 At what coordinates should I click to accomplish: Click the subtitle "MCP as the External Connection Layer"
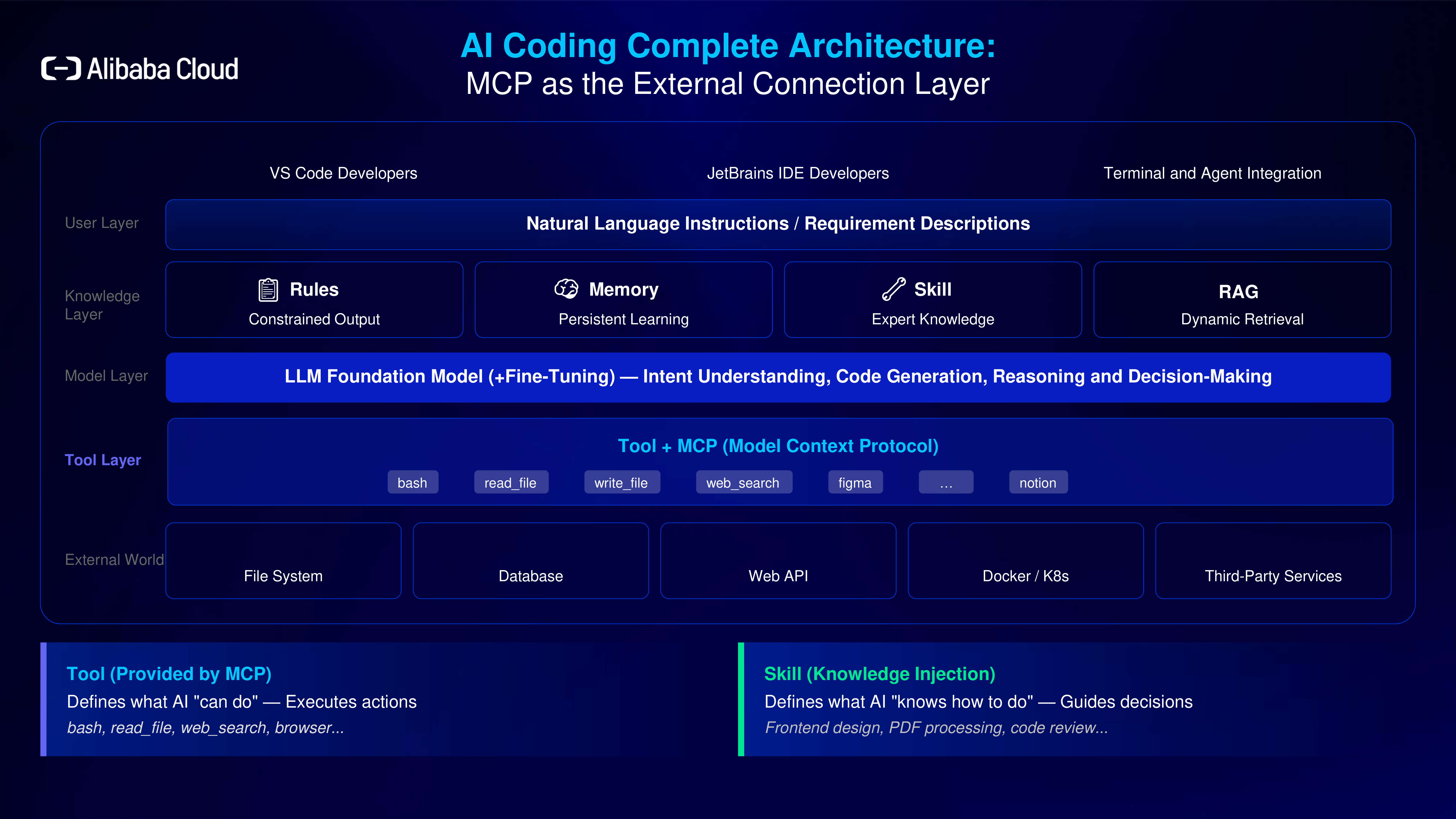pyautogui.click(x=728, y=84)
